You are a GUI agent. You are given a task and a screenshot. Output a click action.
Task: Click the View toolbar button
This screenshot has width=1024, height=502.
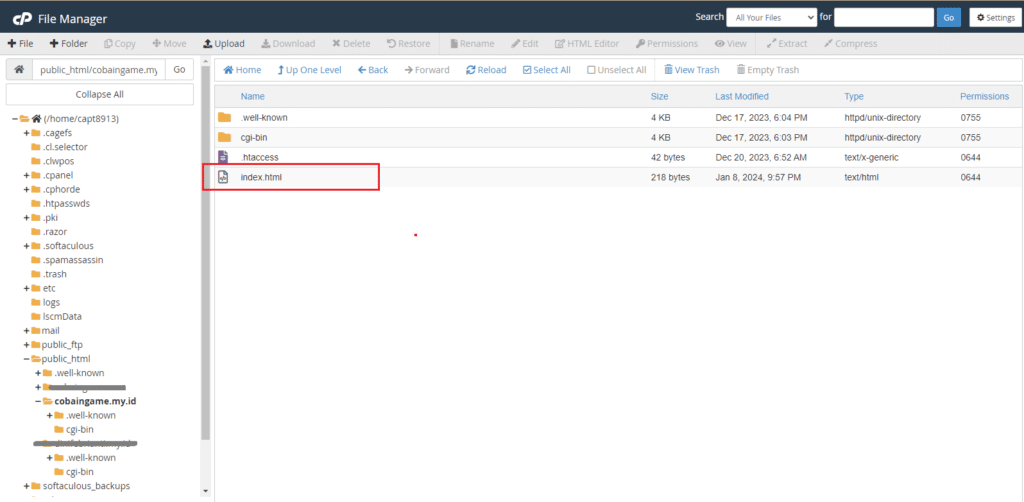[x=730, y=44]
